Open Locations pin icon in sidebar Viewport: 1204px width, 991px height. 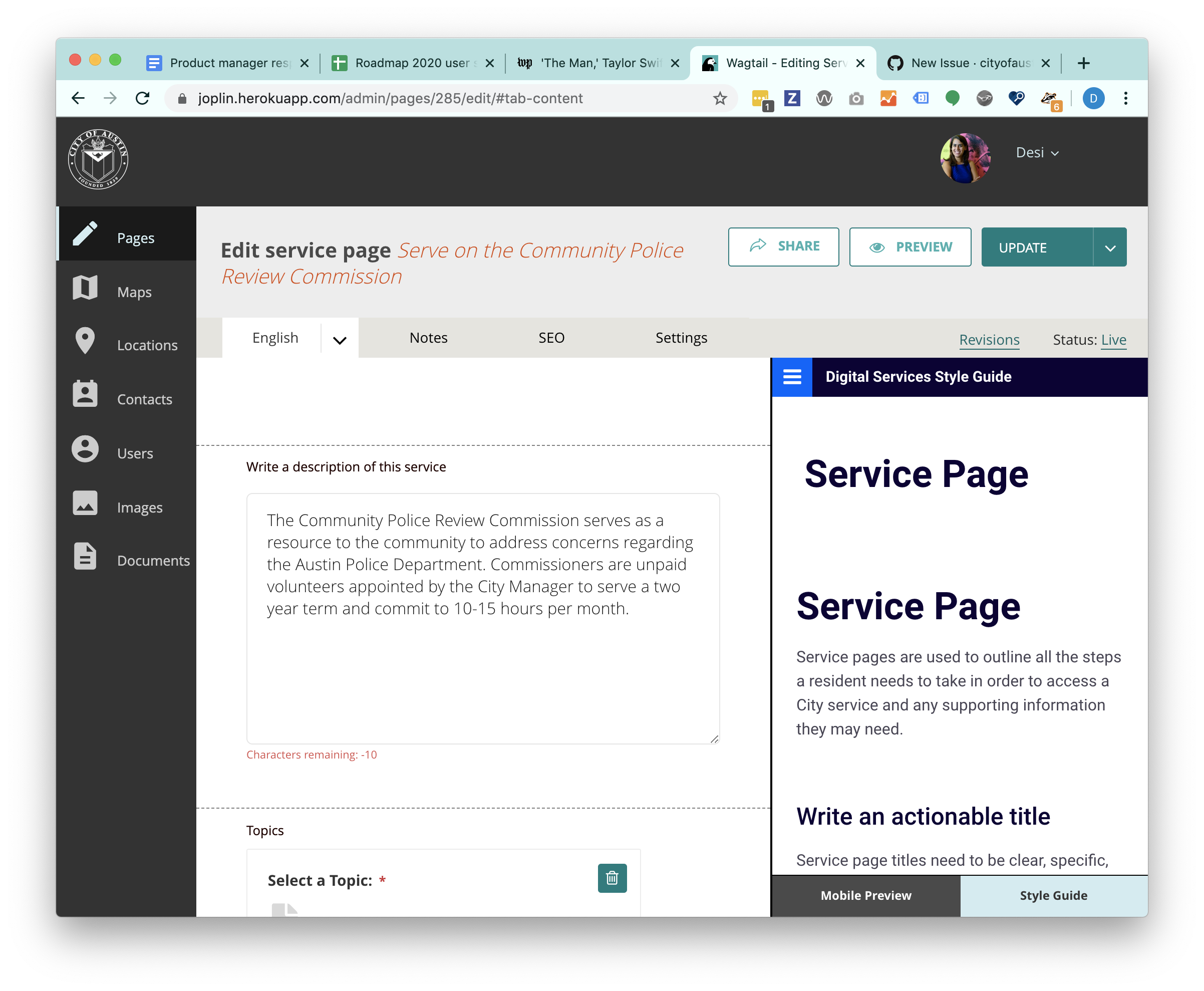85,341
